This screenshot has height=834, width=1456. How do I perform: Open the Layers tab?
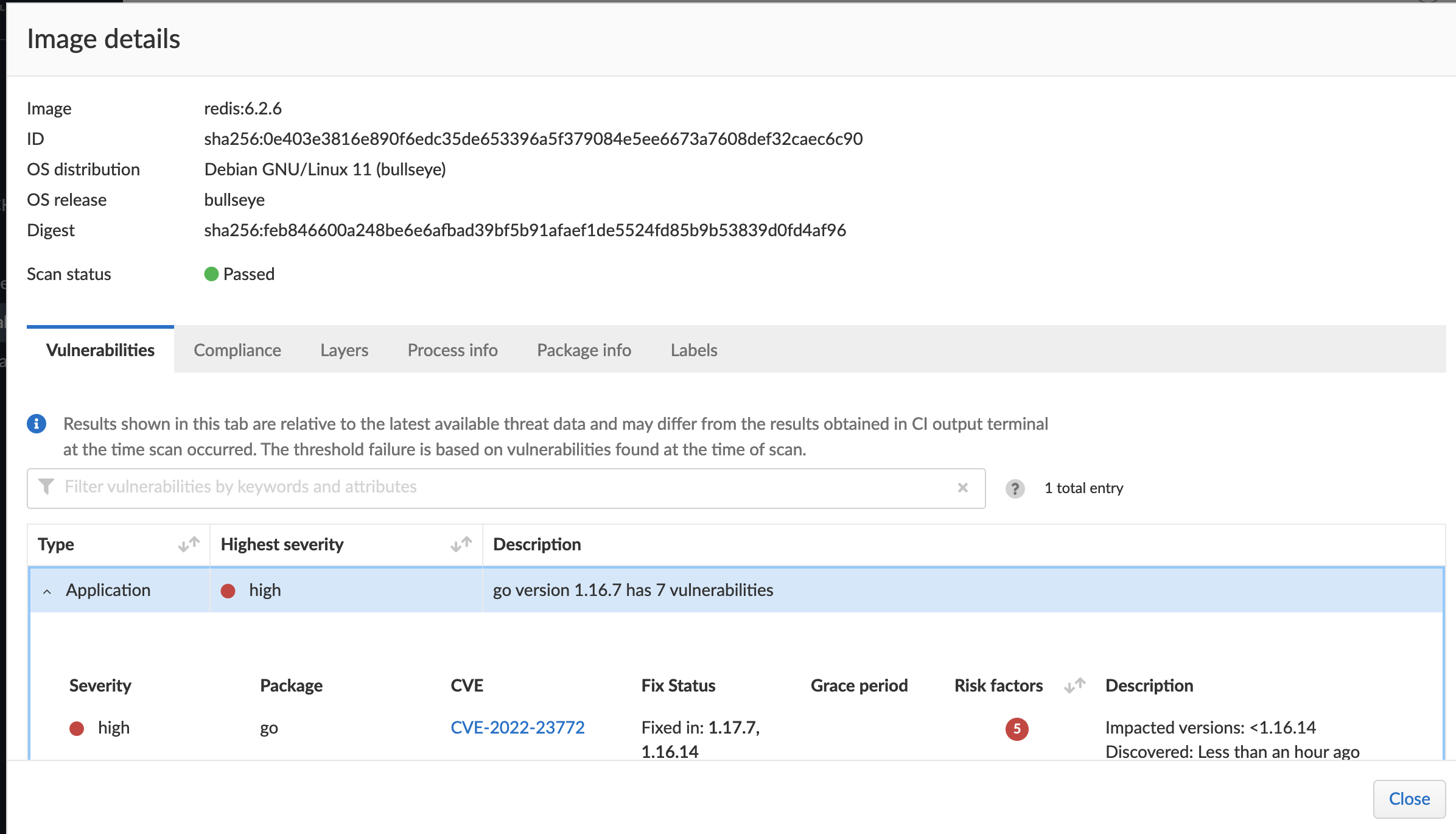pos(345,350)
